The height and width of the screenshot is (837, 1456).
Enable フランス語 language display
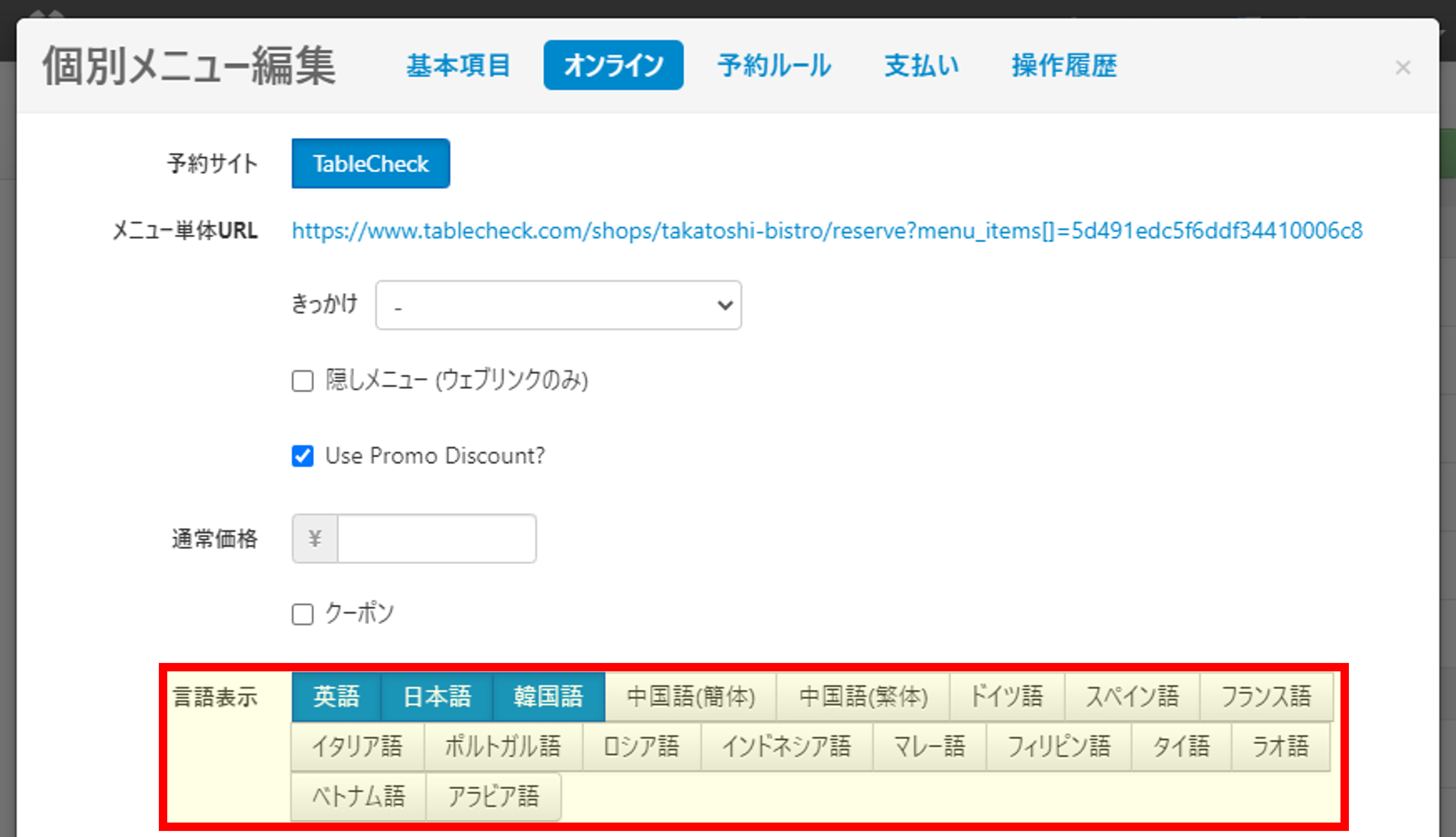point(1266,697)
